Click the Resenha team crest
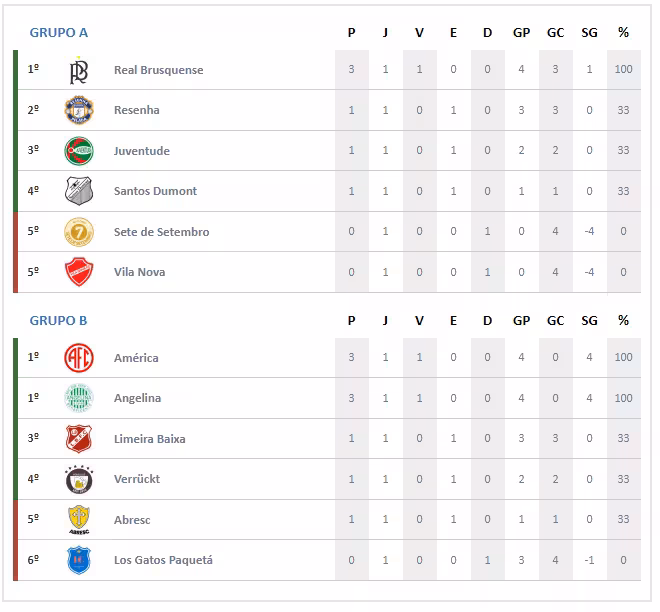 pos(78,110)
